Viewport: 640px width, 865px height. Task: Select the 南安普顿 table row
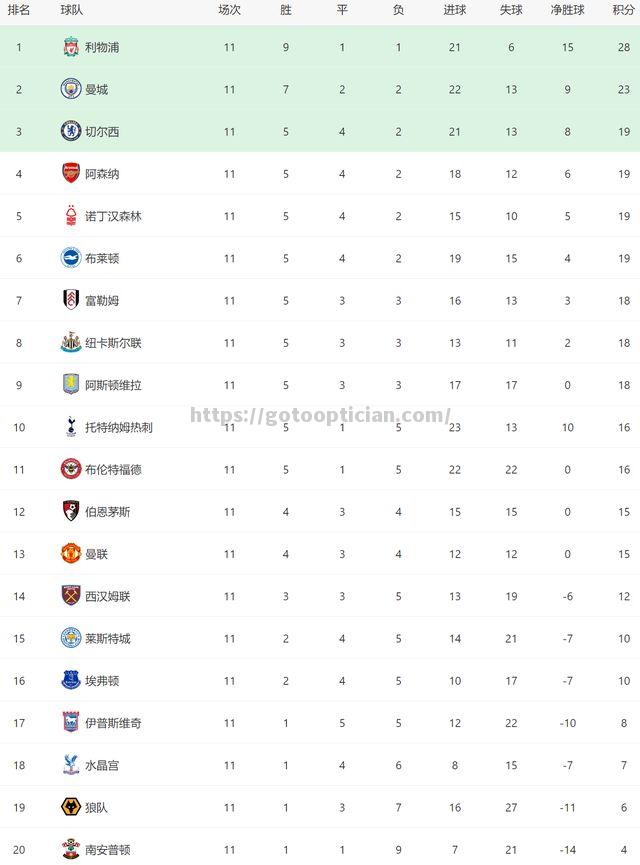pyautogui.click(x=320, y=848)
